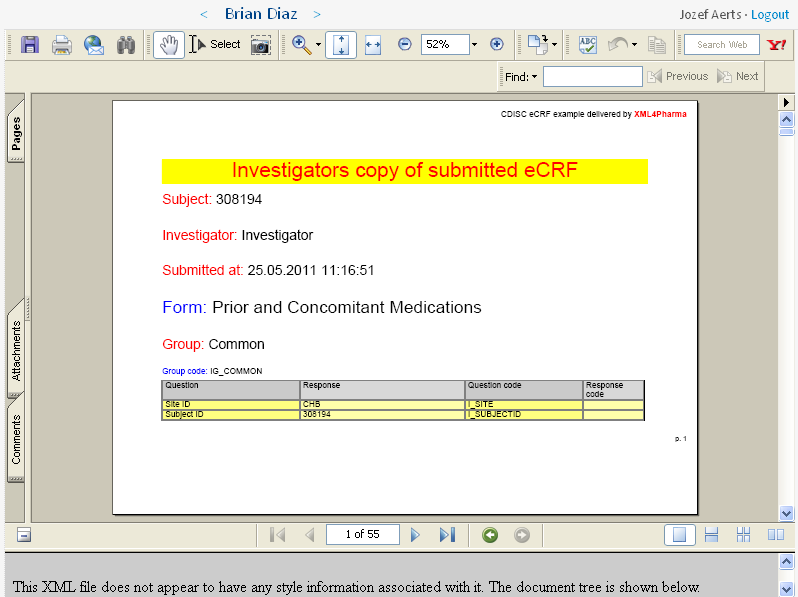798x597 pixels.
Task: Click the binoculars Search icon
Action: pos(126,45)
